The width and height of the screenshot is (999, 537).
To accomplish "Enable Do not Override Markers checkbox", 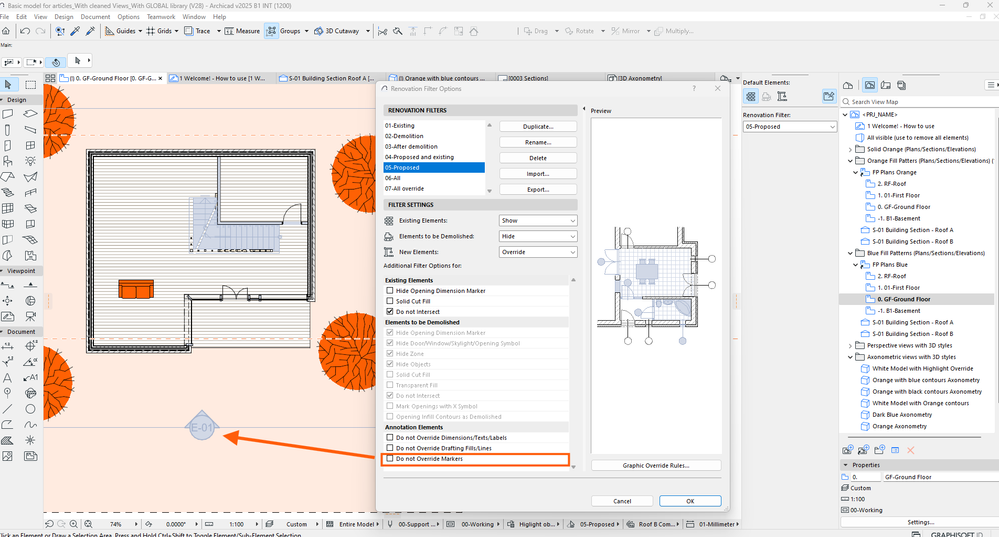I will click(391, 459).
